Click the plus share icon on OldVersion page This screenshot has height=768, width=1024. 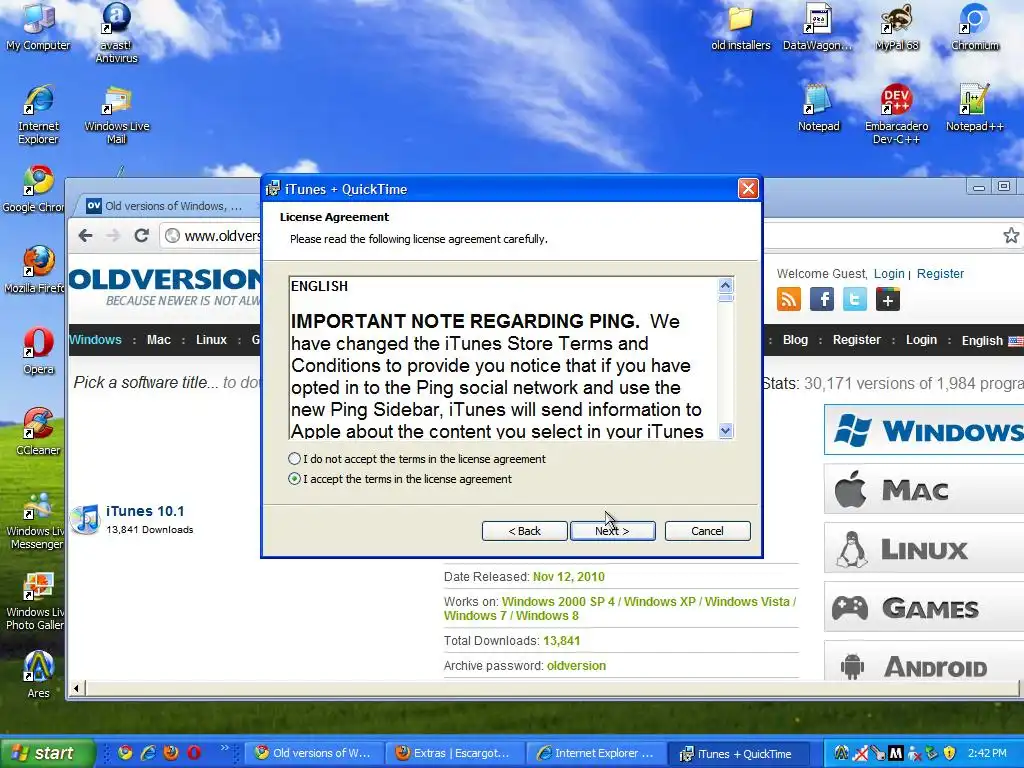pyautogui.click(x=888, y=300)
